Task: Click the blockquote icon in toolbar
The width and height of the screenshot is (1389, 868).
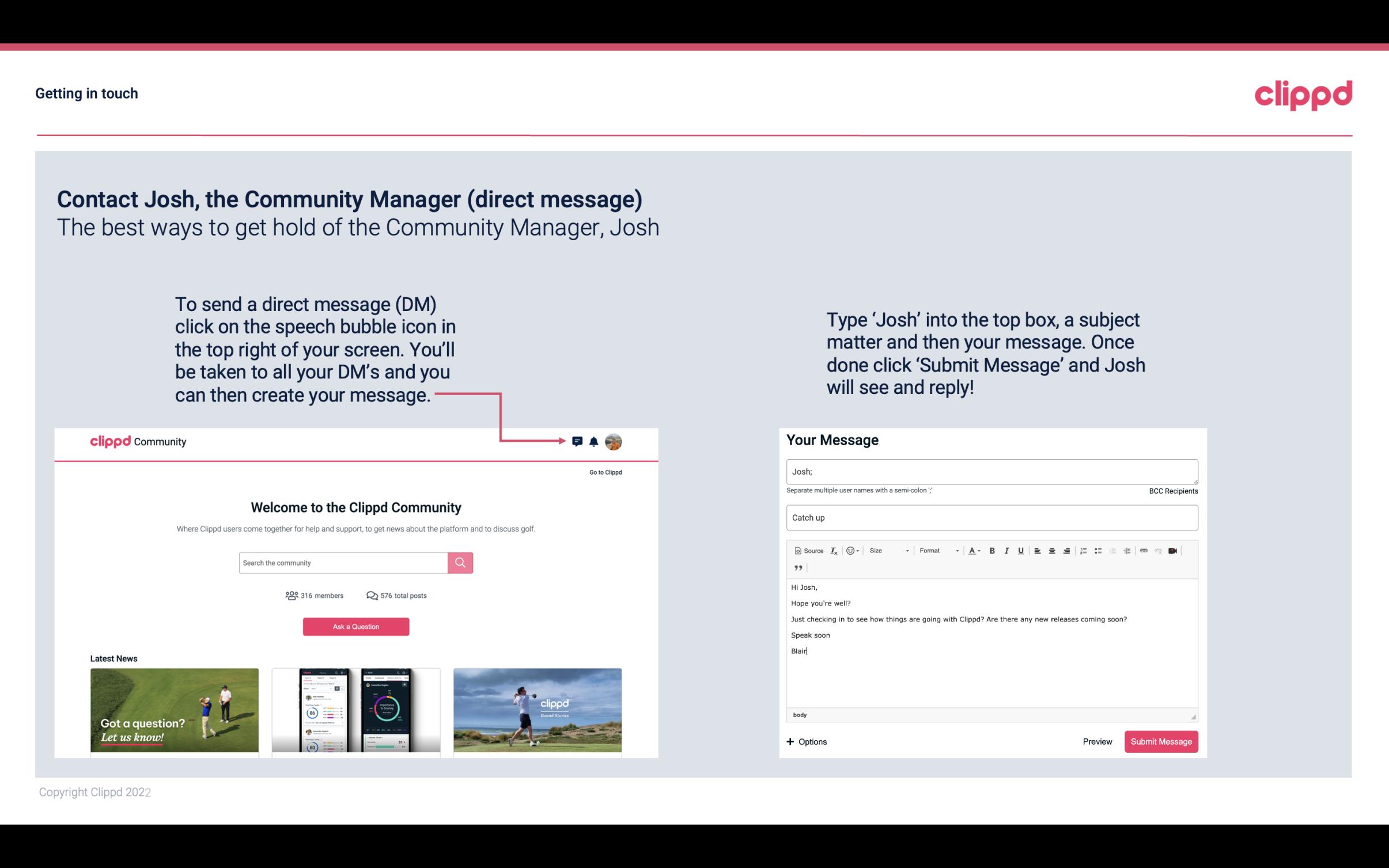Action: [796, 568]
